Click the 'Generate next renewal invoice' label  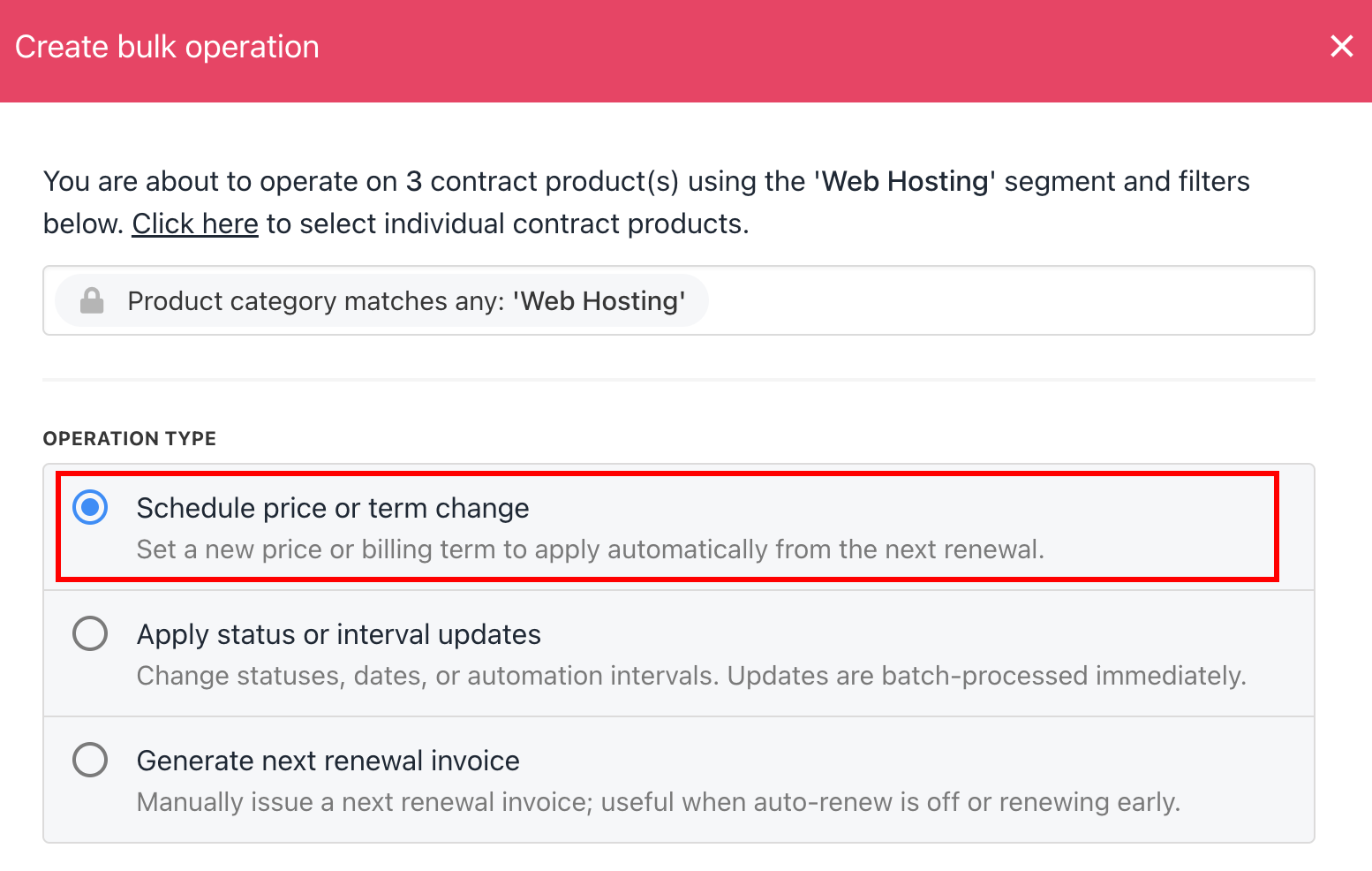point(328,761)
